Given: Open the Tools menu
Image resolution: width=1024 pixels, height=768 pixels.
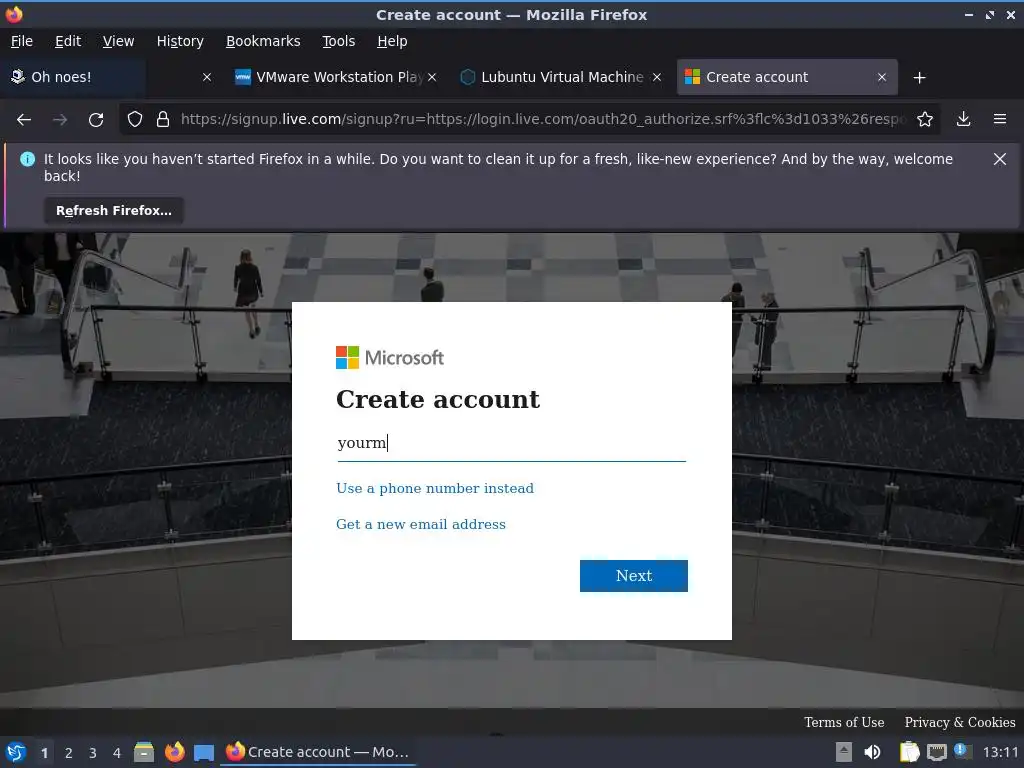Looking at the screenshot, I should point(338,41).
